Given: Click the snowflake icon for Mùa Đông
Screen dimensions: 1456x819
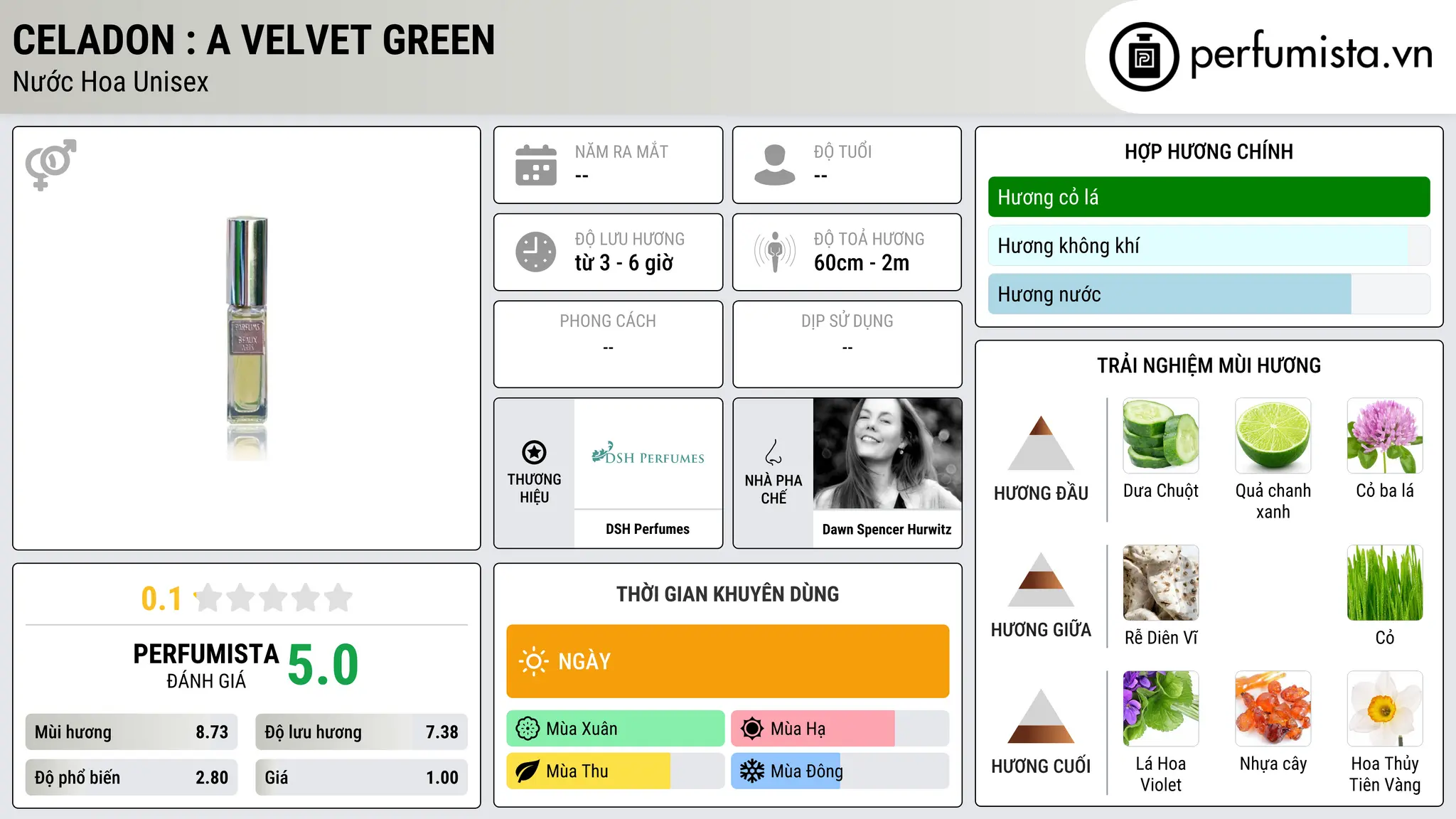Looking at the screenshot, I should (x=752, y=771).
